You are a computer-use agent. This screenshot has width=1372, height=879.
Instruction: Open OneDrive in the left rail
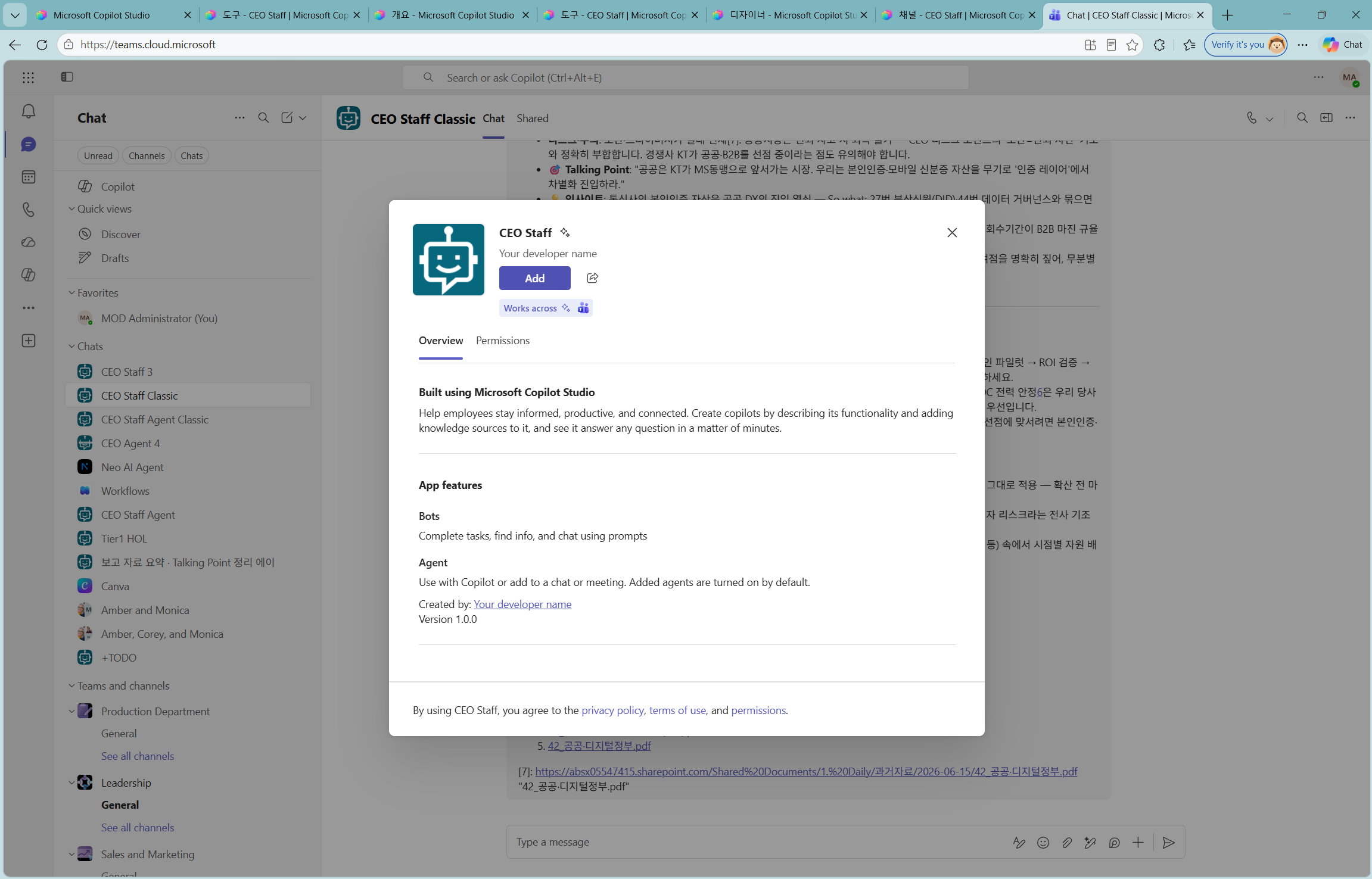[x=28, y=242]
